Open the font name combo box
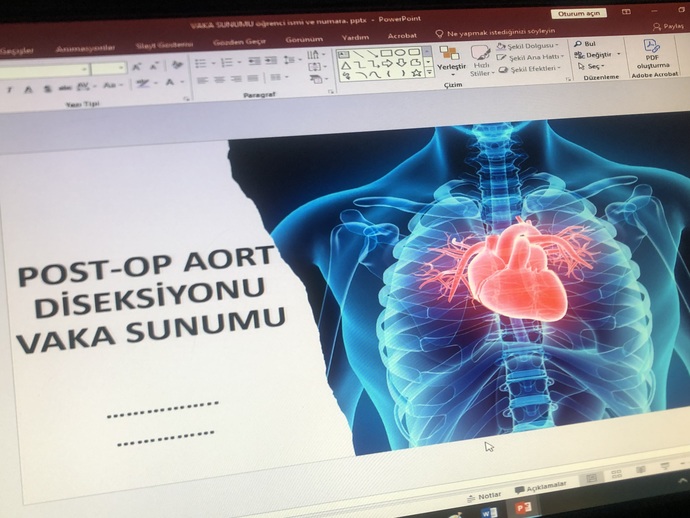690x518 pixels. point(44,70)
